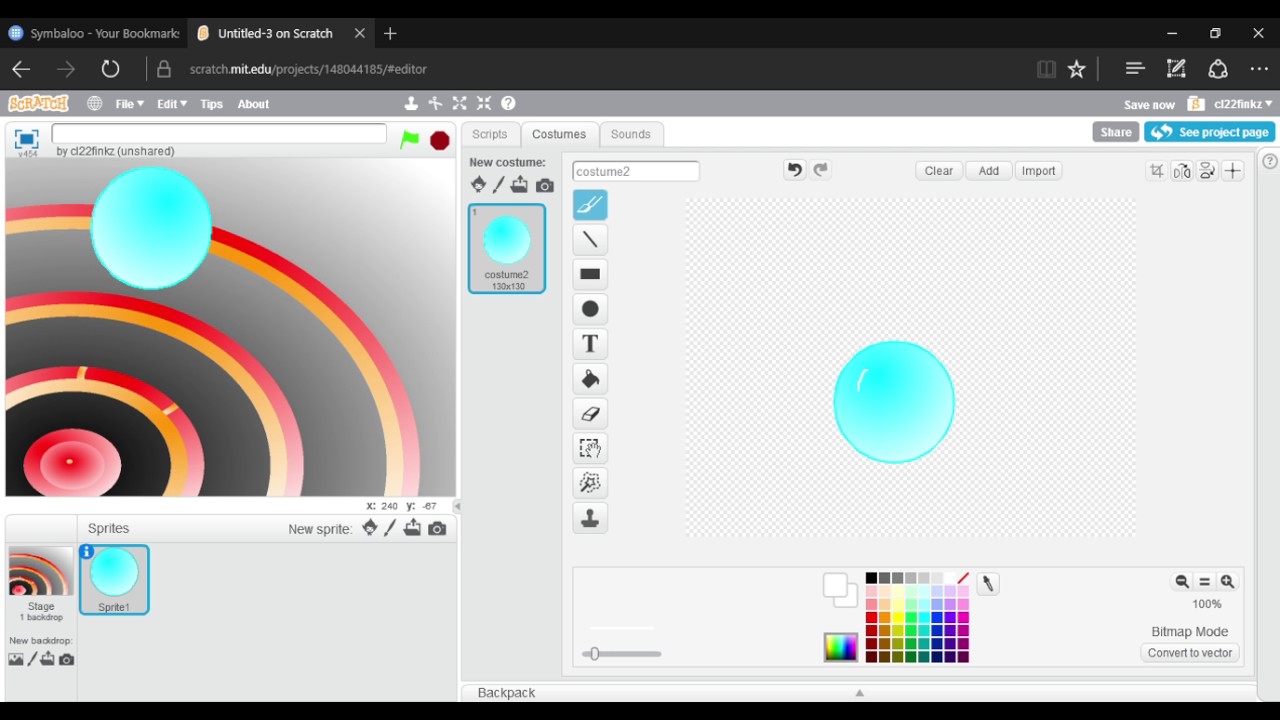Select the black color swatch
1280x720 pixels.
click(x=871, y=578)
